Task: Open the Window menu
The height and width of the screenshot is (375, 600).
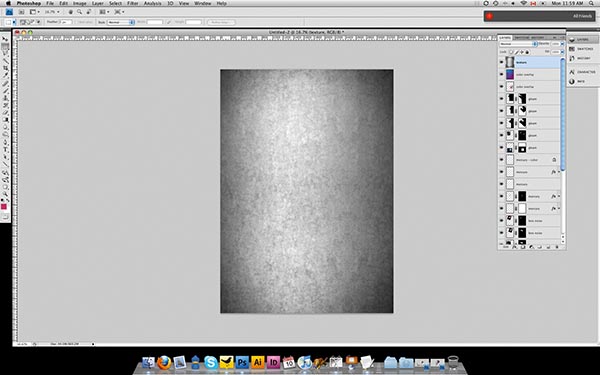Action: [x=202, y=3]
